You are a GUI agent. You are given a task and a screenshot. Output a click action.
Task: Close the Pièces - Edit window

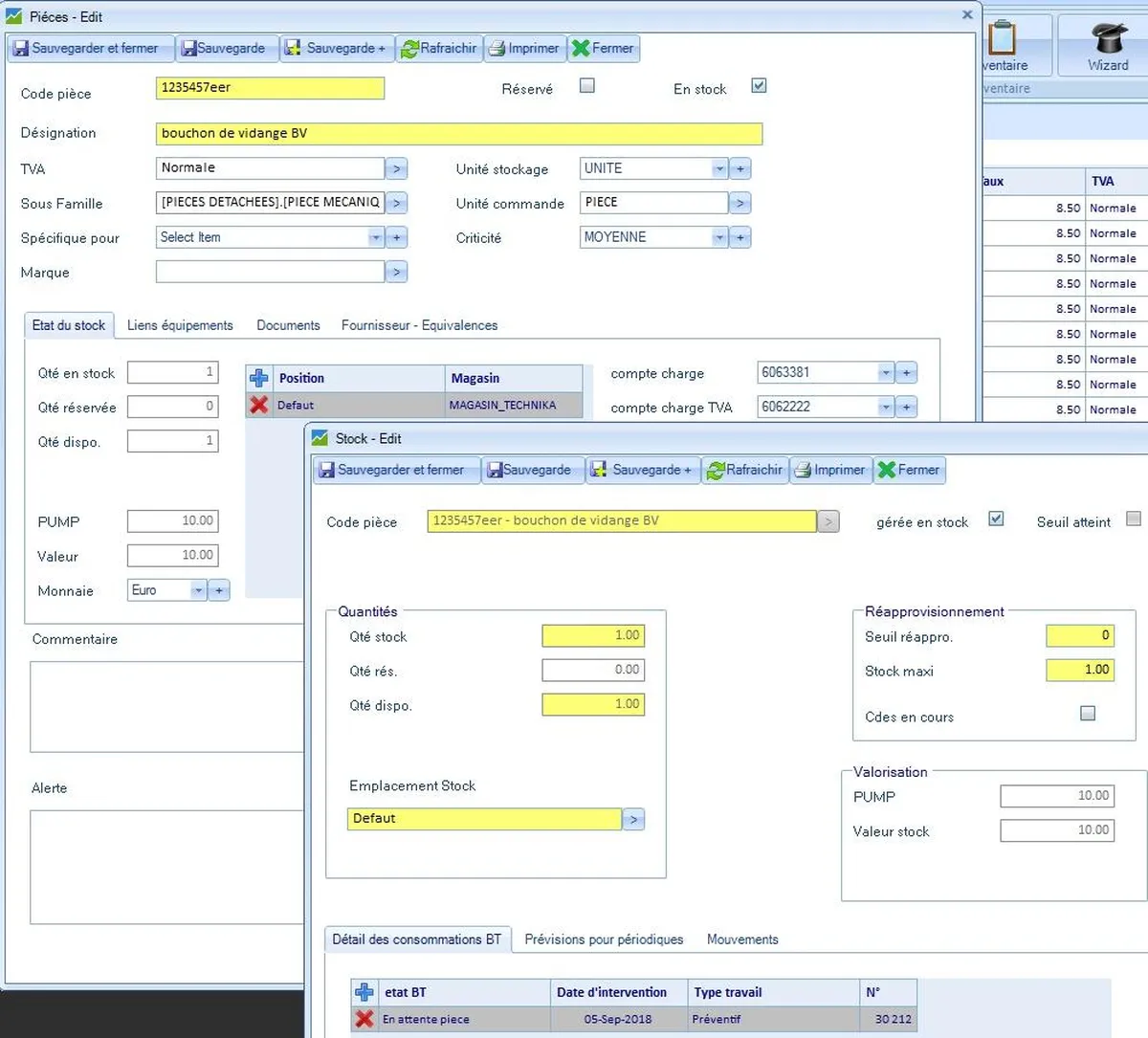pyautogui.click(x=967, y=14)
